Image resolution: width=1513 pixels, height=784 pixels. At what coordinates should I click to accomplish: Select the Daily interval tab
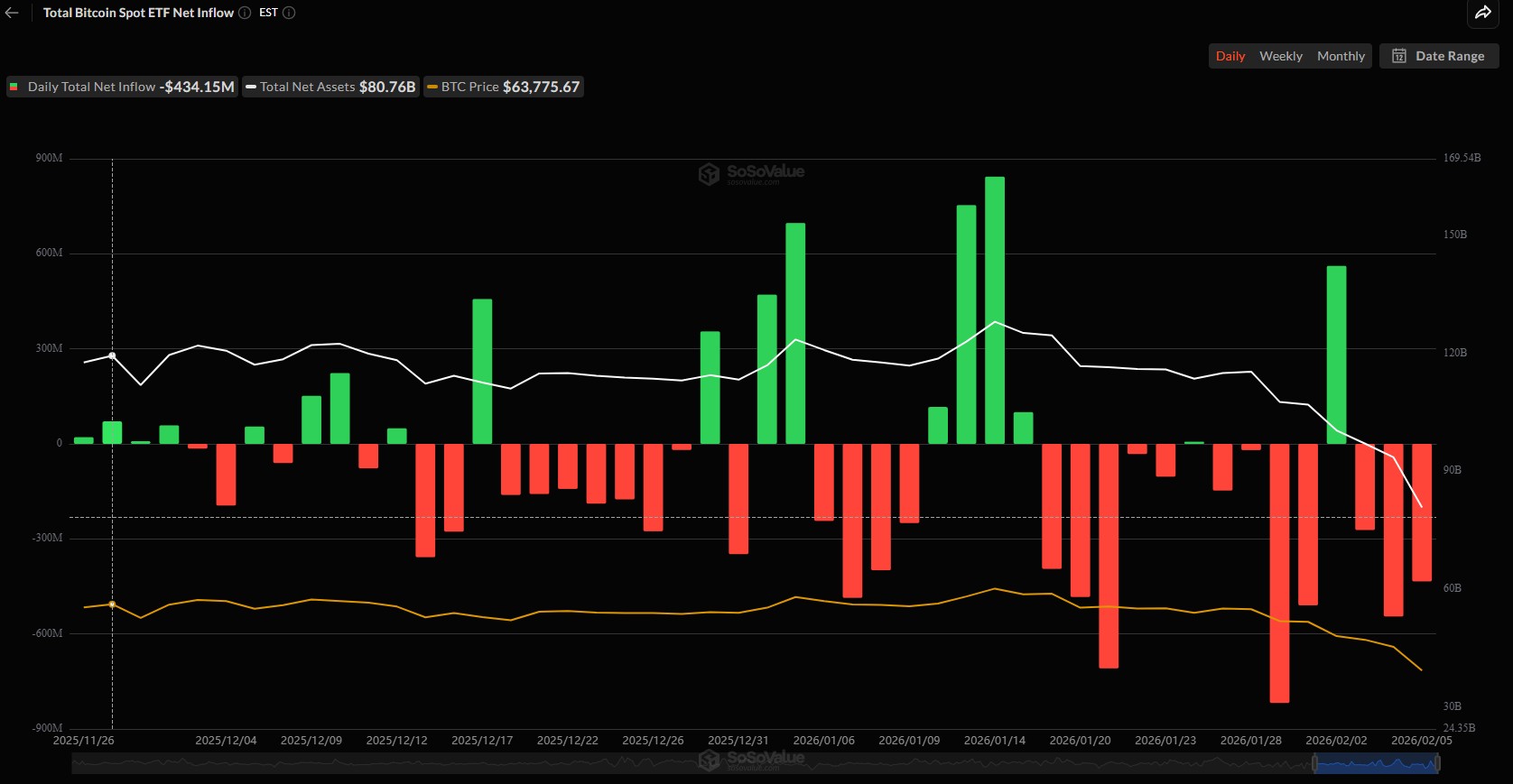[x=1230, y=56]
